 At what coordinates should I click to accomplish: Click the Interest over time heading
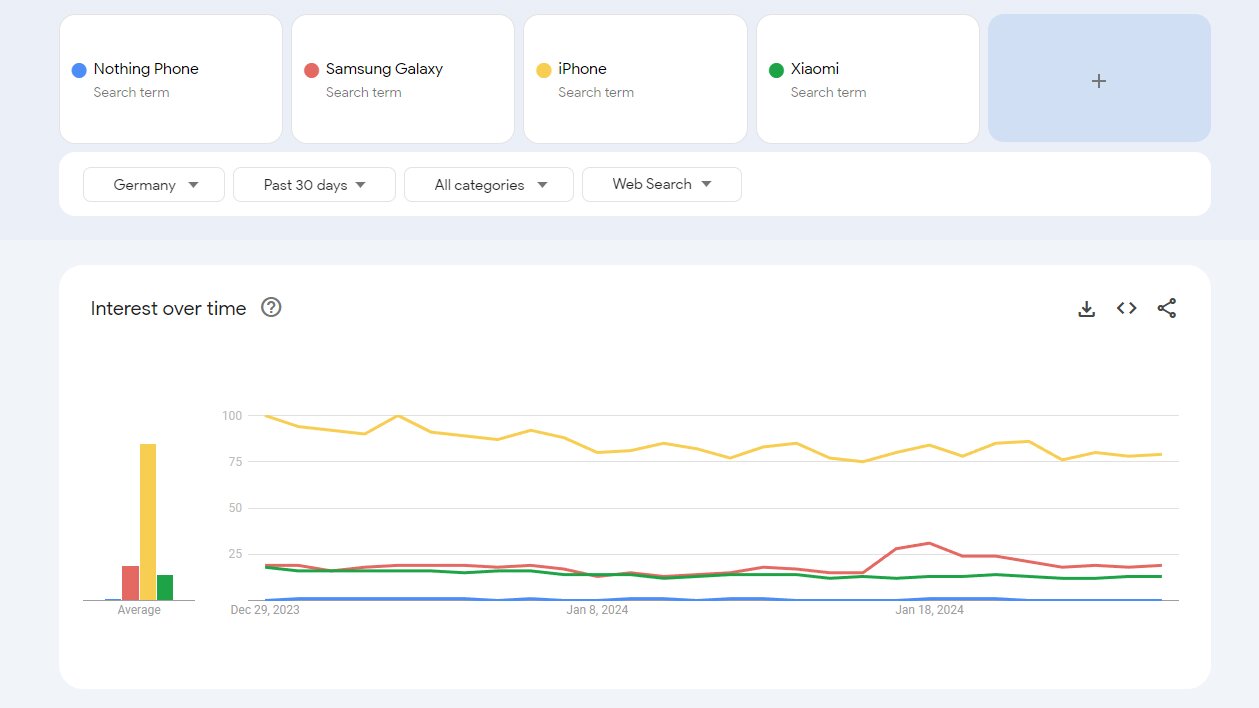pyautogui.click(x=168, y=309)
